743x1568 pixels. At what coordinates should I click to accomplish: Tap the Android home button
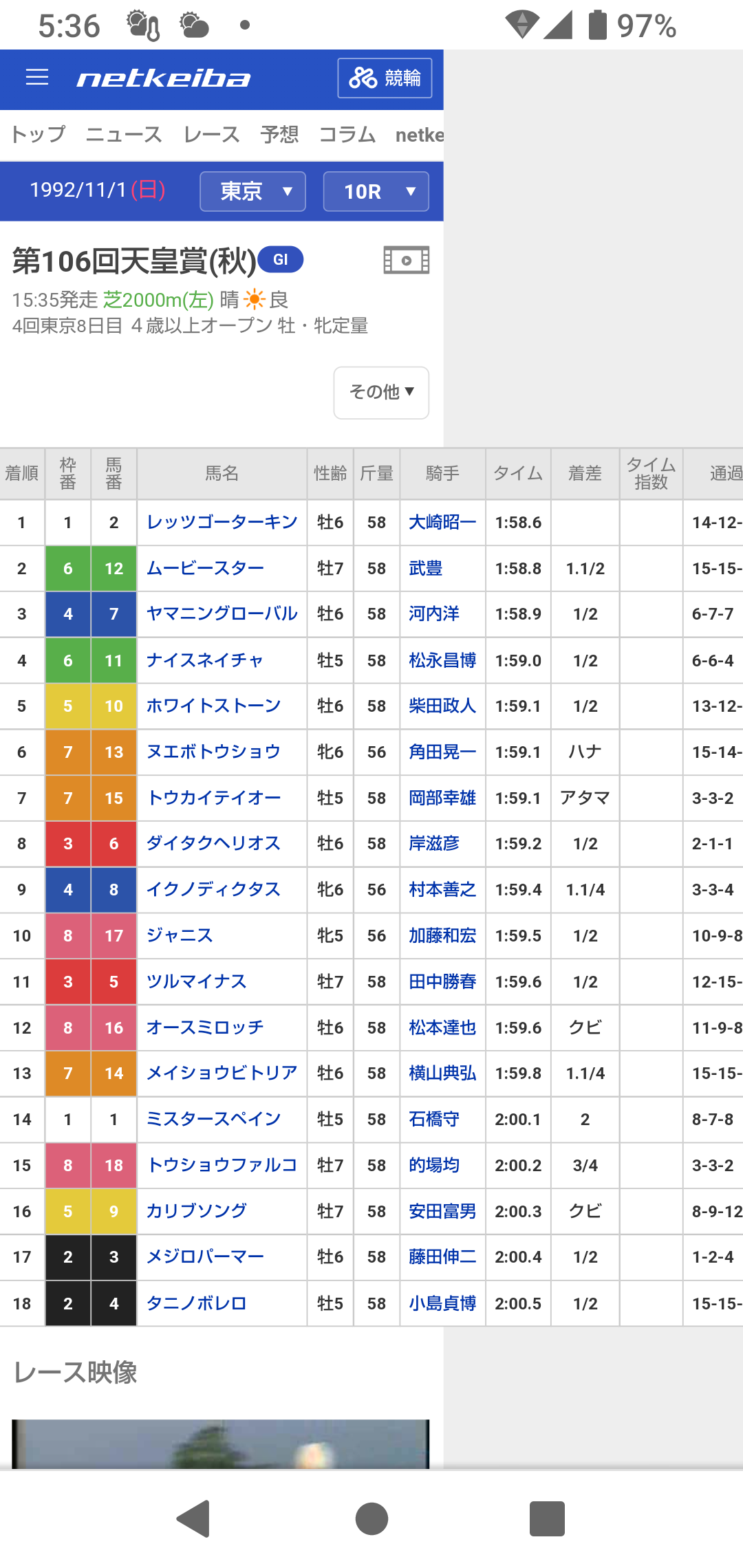coord(371,1518)
